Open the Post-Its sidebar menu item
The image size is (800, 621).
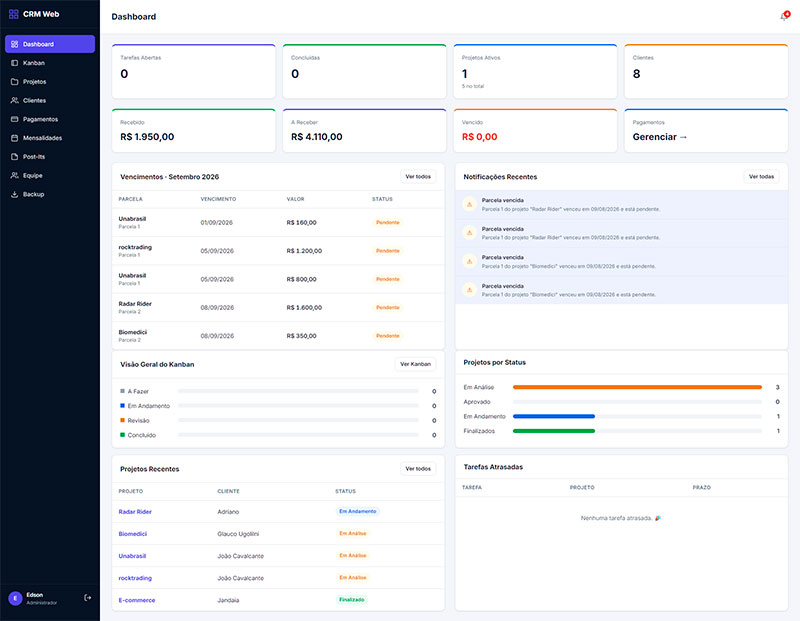[50, 157]
